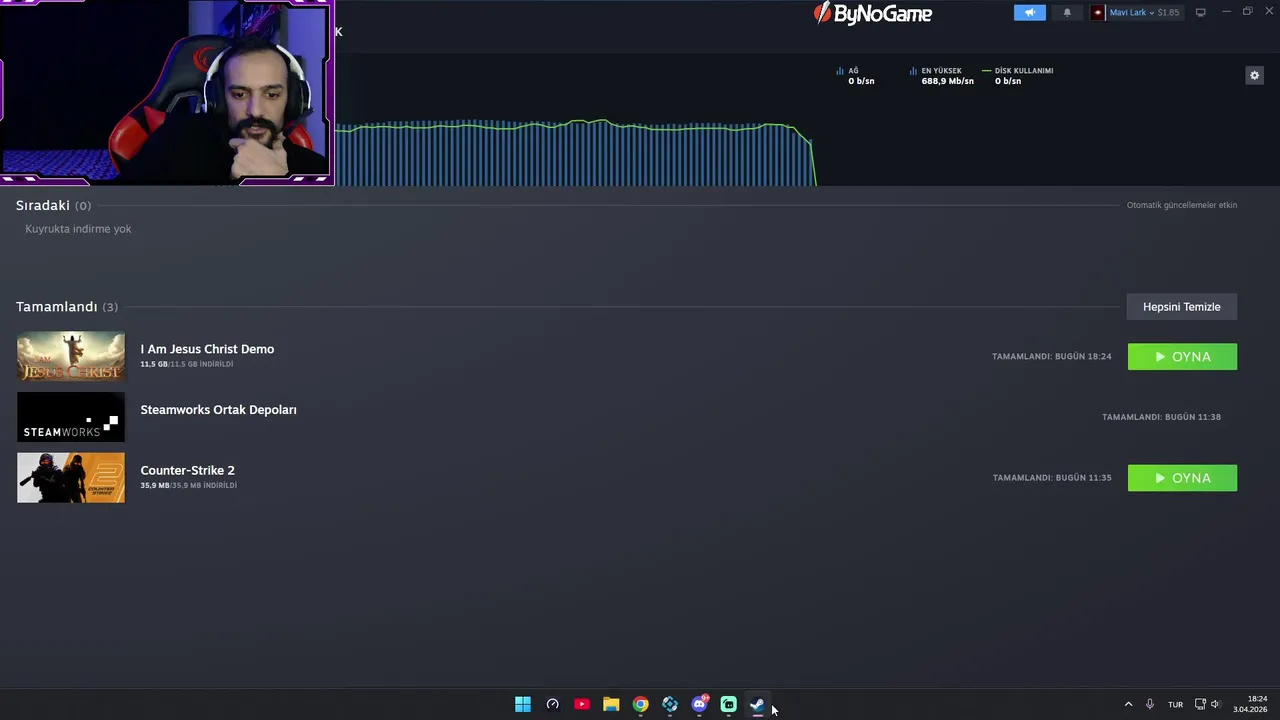Open Steam announcements megaphone button
Image resolution: width=1280 pixels, height=720 pixels.
pyautogui.click(x=1029, y=13)
